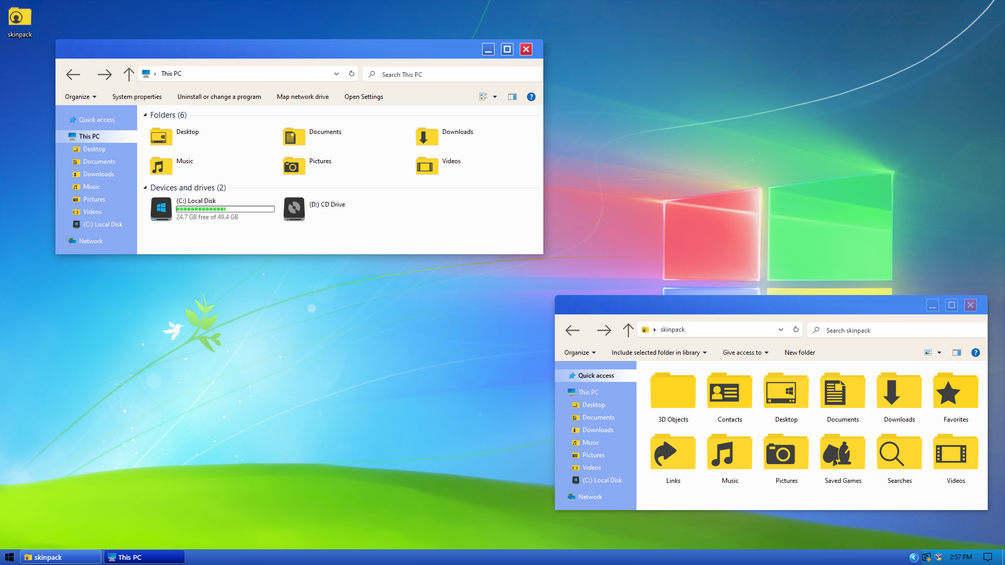Collapse the Devices and drives (2) group

pos(145,188)
